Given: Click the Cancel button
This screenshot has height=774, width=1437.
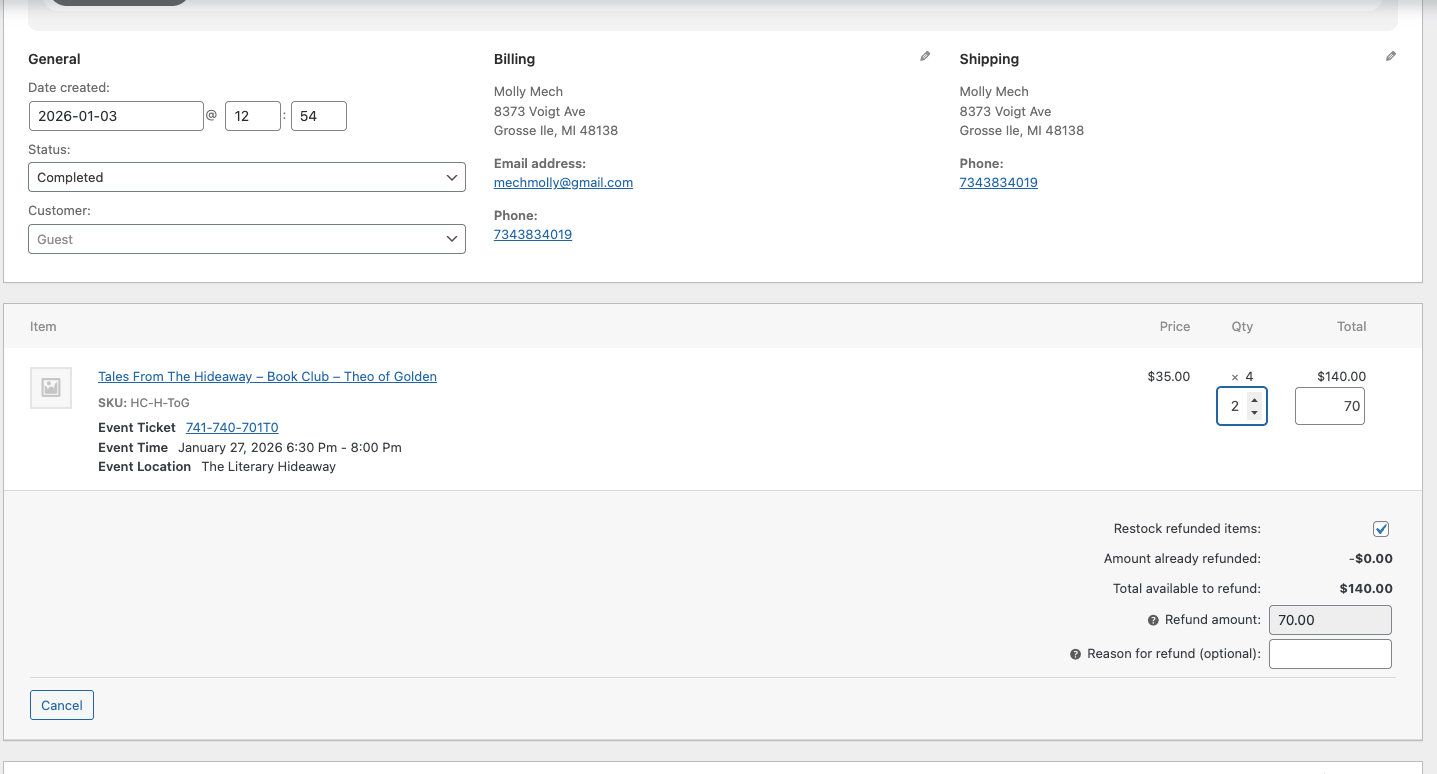Looking at the screenshot, I should pos(62,705).
